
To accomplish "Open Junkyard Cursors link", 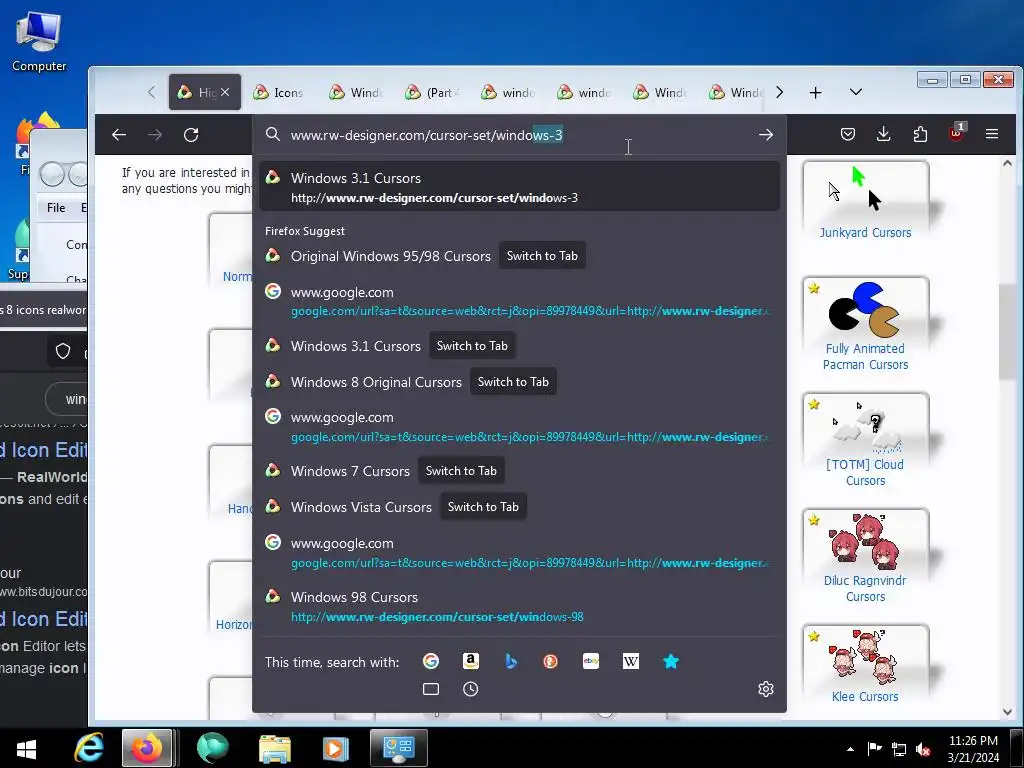I will coord(865,232).
